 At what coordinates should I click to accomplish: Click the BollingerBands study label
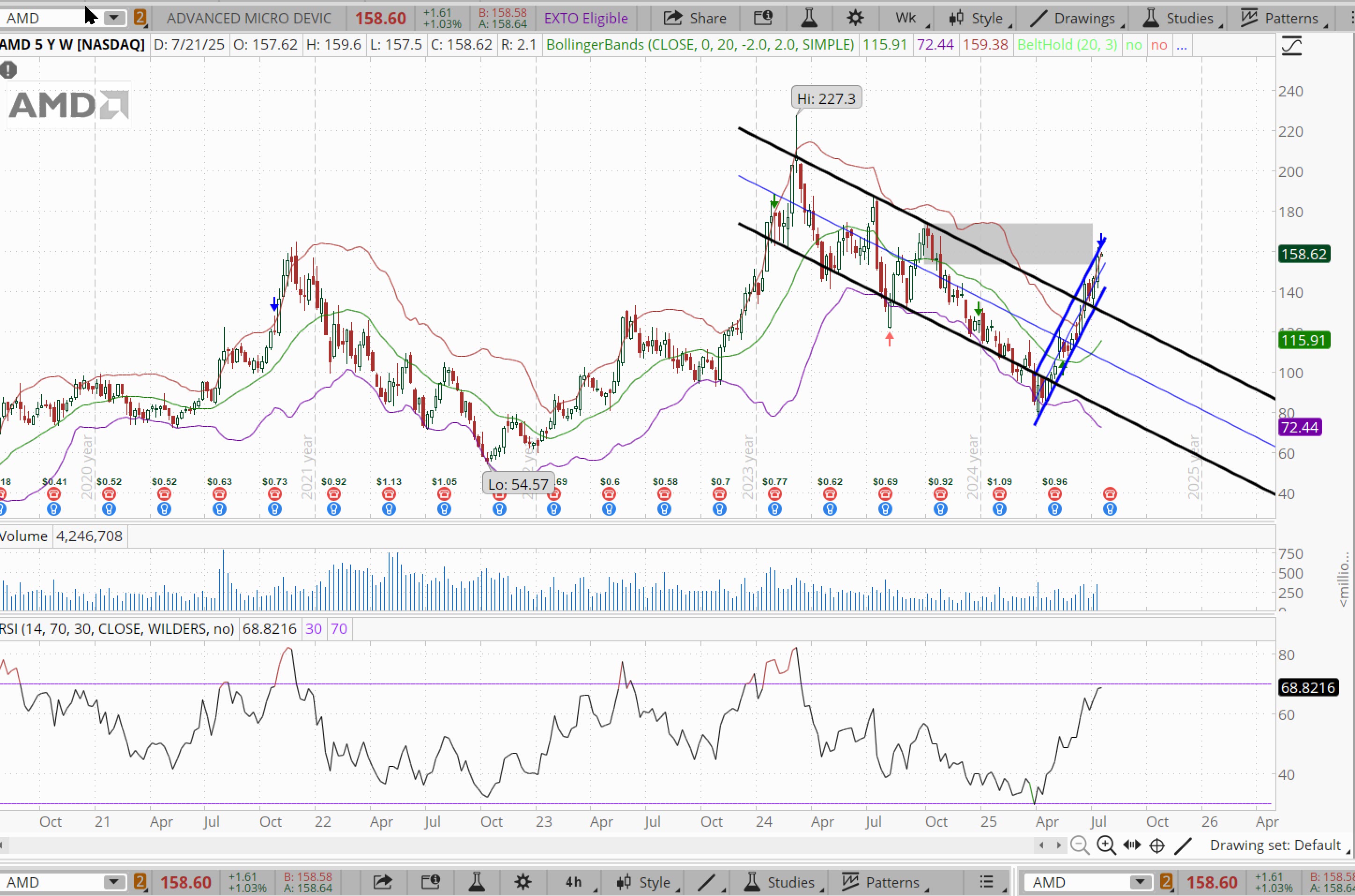click(700, 44)
